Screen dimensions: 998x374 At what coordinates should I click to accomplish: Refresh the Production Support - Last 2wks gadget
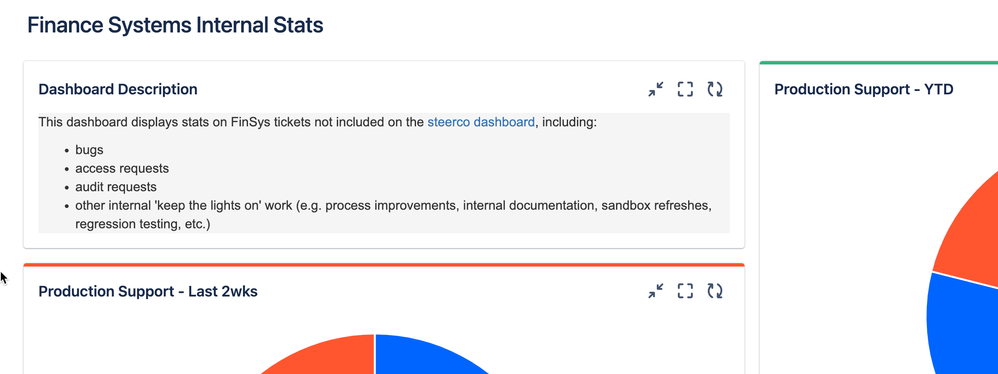(x=715, y=291)
